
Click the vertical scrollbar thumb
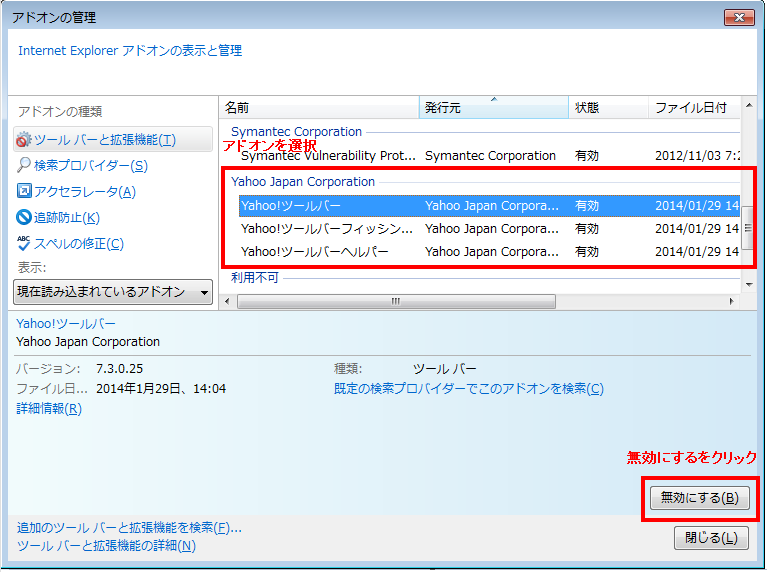click(x=748, y=228)
